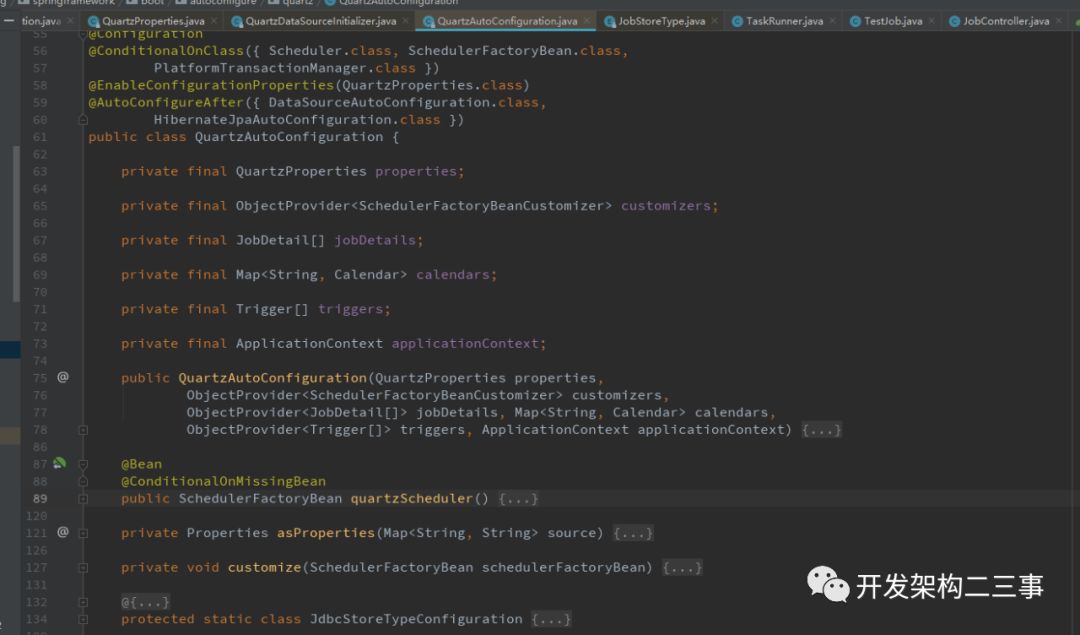Viewport: 1080px width, 635px height.
Task: Close the QuartzDataSourceInitializer.java tab
Action: pos(405,21)
